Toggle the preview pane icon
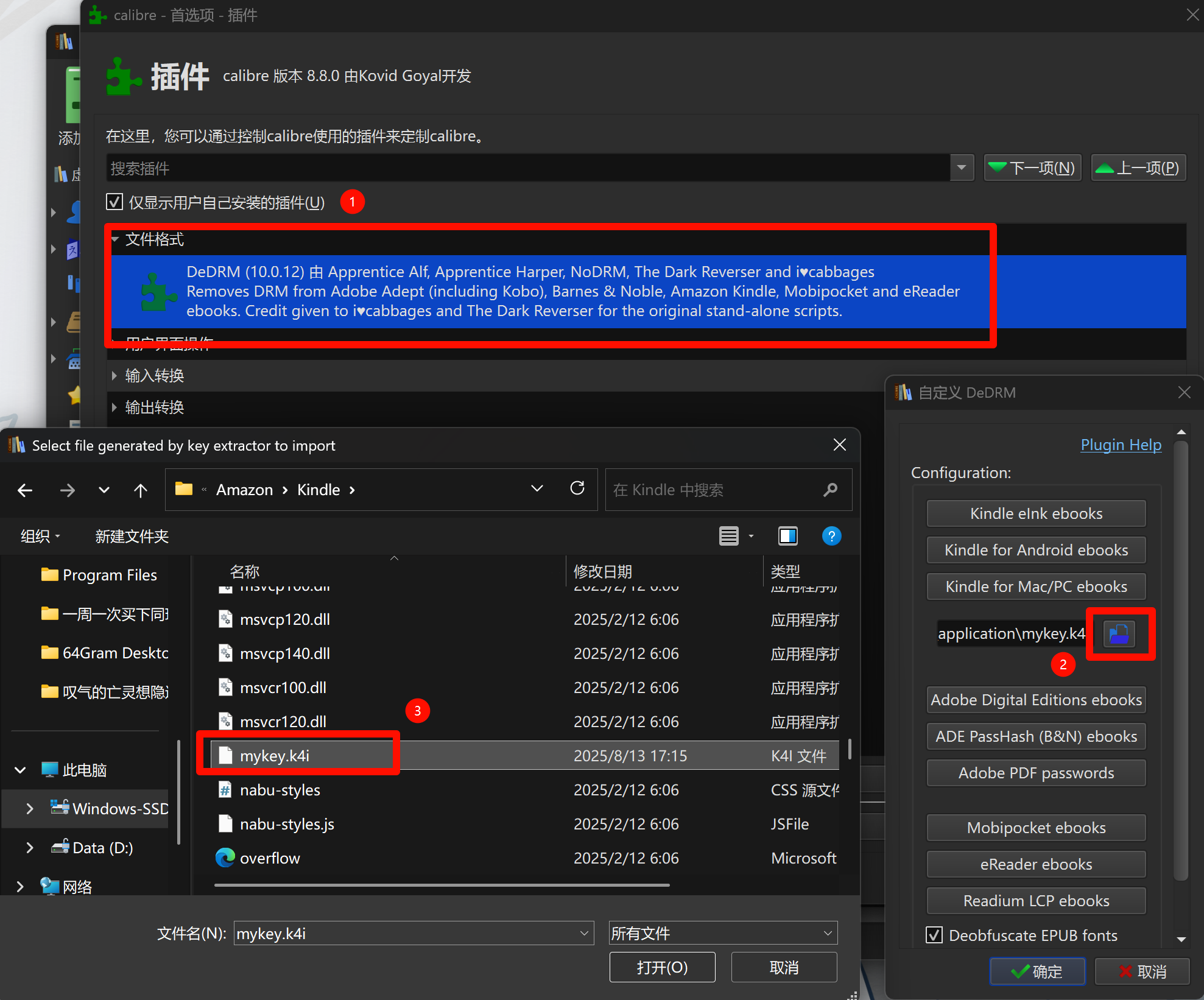The width and height of the screenshot is (1204, 1000). tap(788, 536)
